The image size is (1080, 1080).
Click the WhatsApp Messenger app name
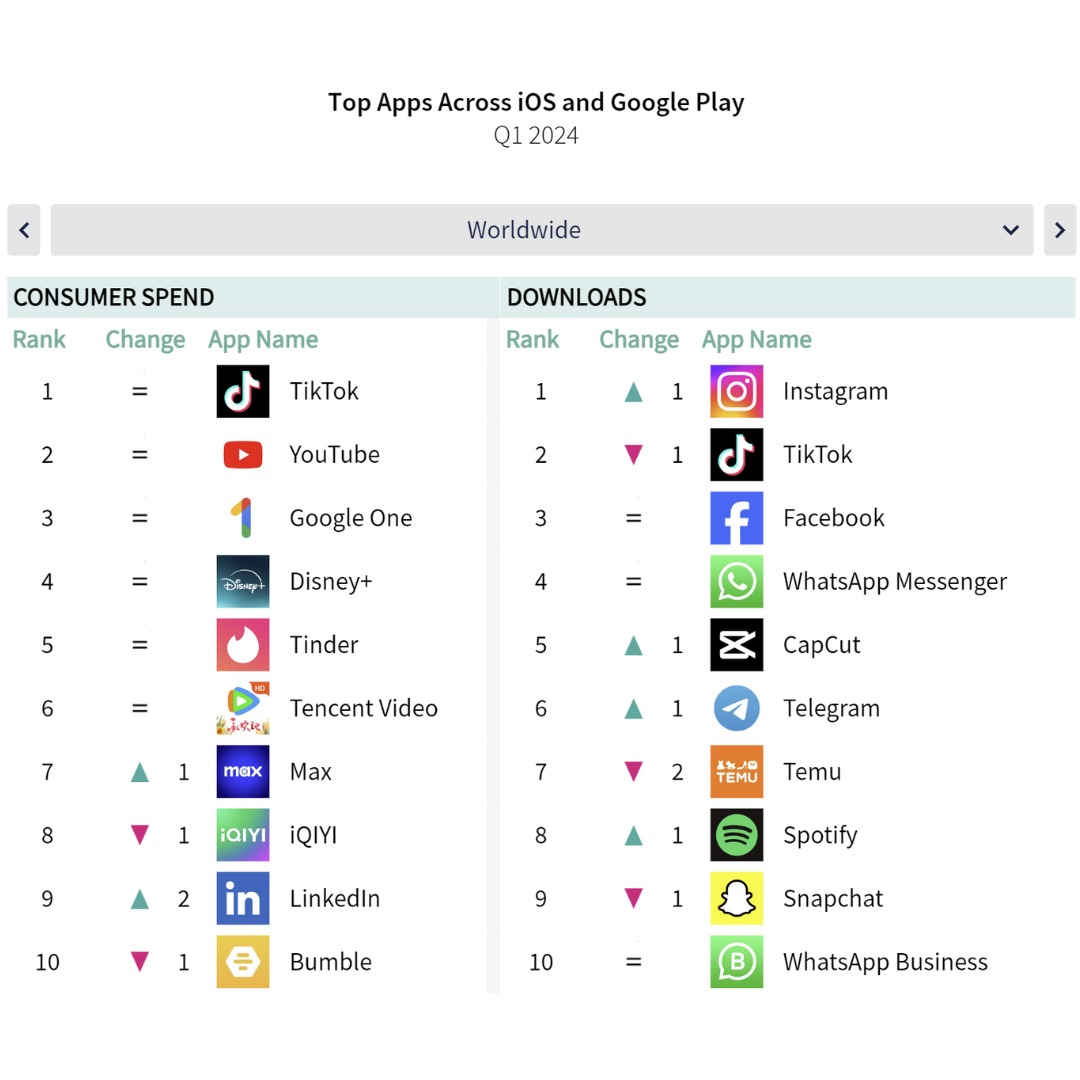click(x=895, y=582)
